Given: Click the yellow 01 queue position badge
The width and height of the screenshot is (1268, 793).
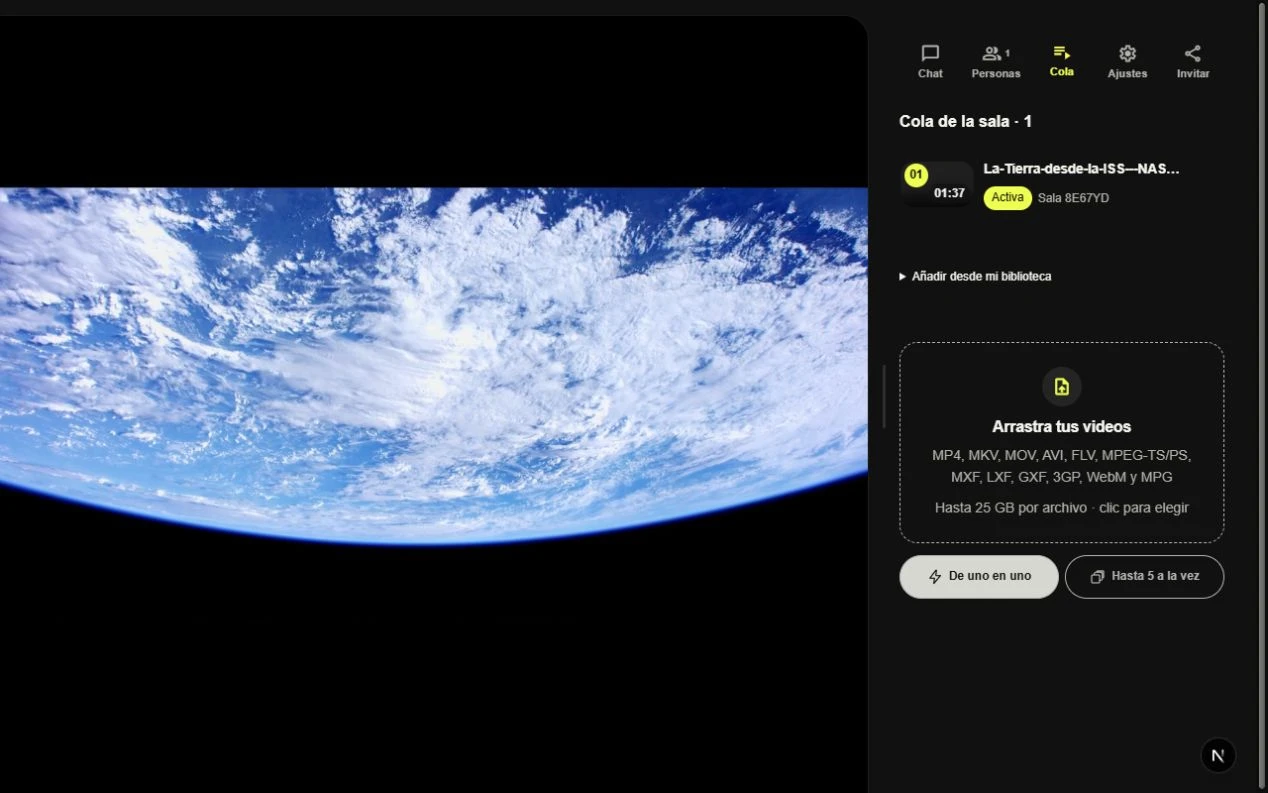Looking at the screenshot, I should 916,175.
